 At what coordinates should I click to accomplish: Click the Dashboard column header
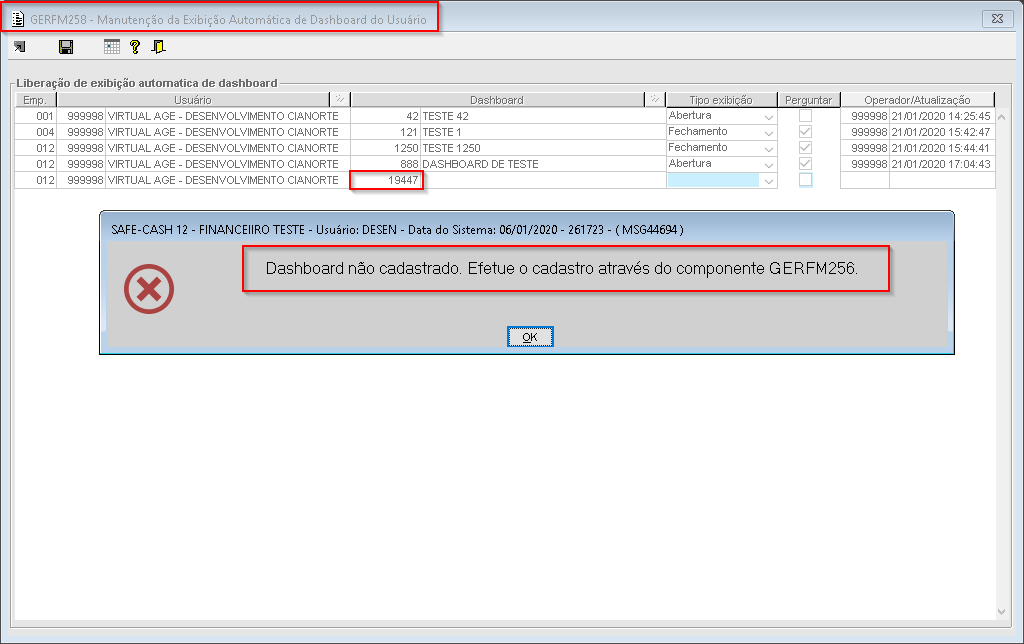(497, 100)
